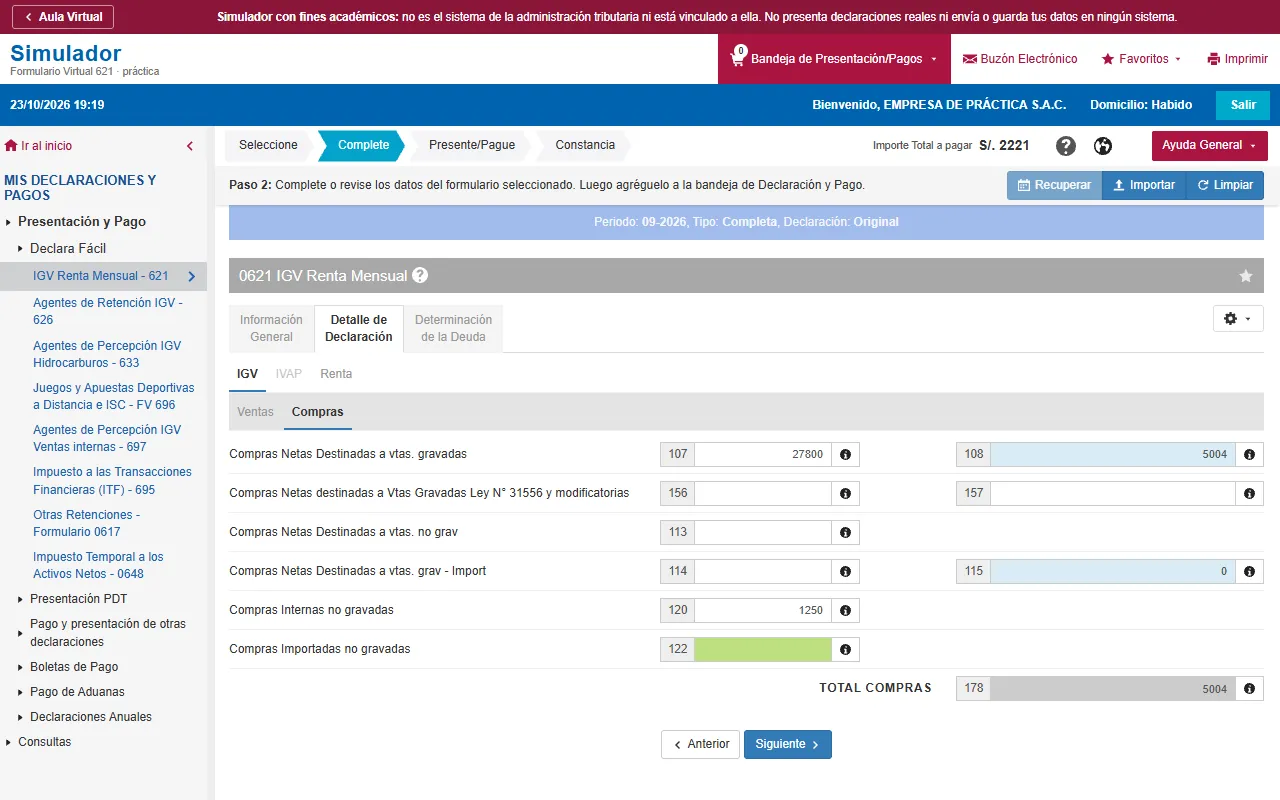Switch to Información General tab
This screenshot has height=800, width=1280.
(271, 328)
